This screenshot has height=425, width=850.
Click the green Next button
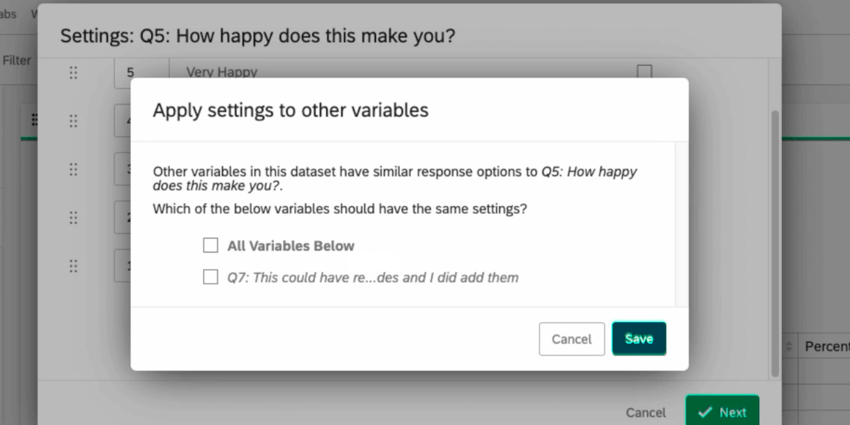[722, 412]
